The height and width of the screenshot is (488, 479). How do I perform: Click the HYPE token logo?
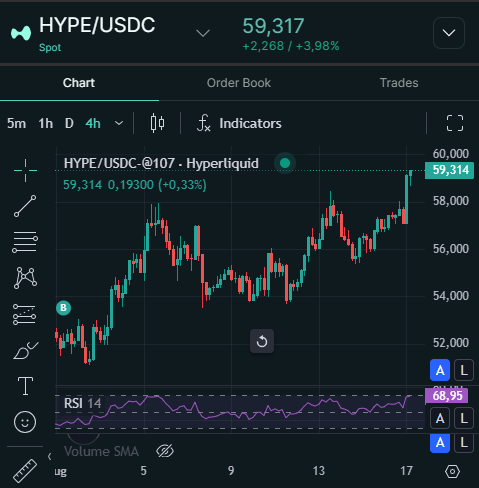[x=21, y=33]
